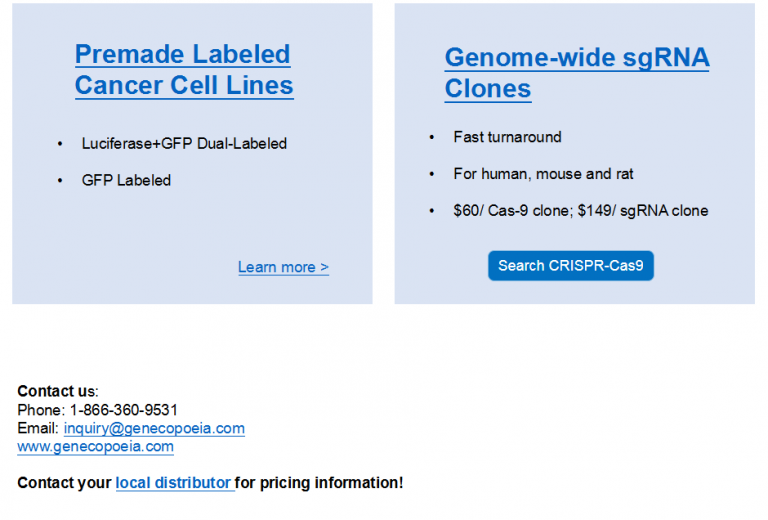Viewport: 768px width, 520px height.
Task: Click the word Clones in sgRNA heading
Action: point(488,89)
